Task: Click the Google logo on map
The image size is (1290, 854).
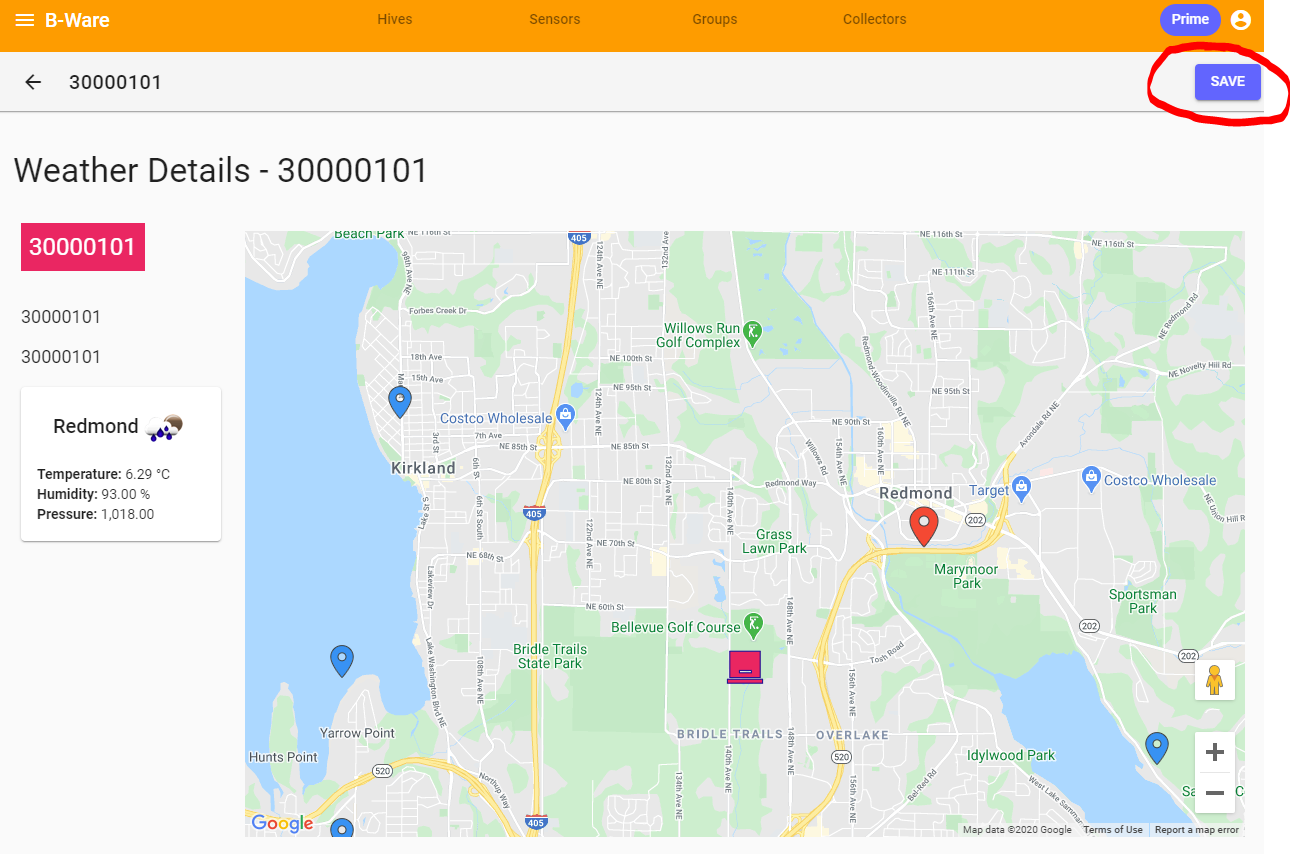Action: tap(282, 823)
